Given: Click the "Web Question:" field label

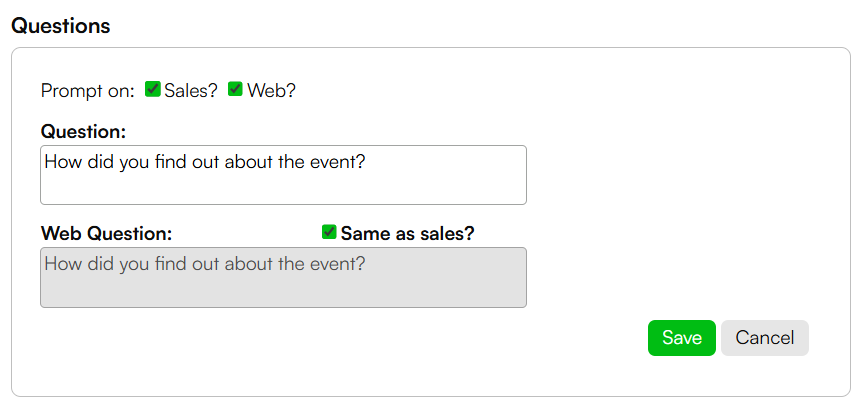Looking at the screenshot, I should click(x=107, y=234).
